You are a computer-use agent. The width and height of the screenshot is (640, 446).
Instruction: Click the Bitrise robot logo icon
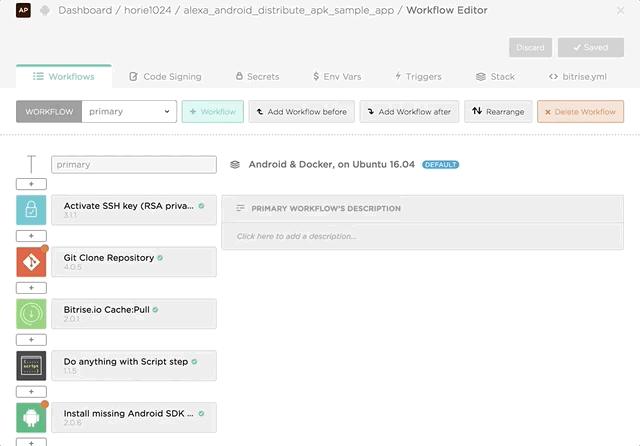click(x=45, y=10)
